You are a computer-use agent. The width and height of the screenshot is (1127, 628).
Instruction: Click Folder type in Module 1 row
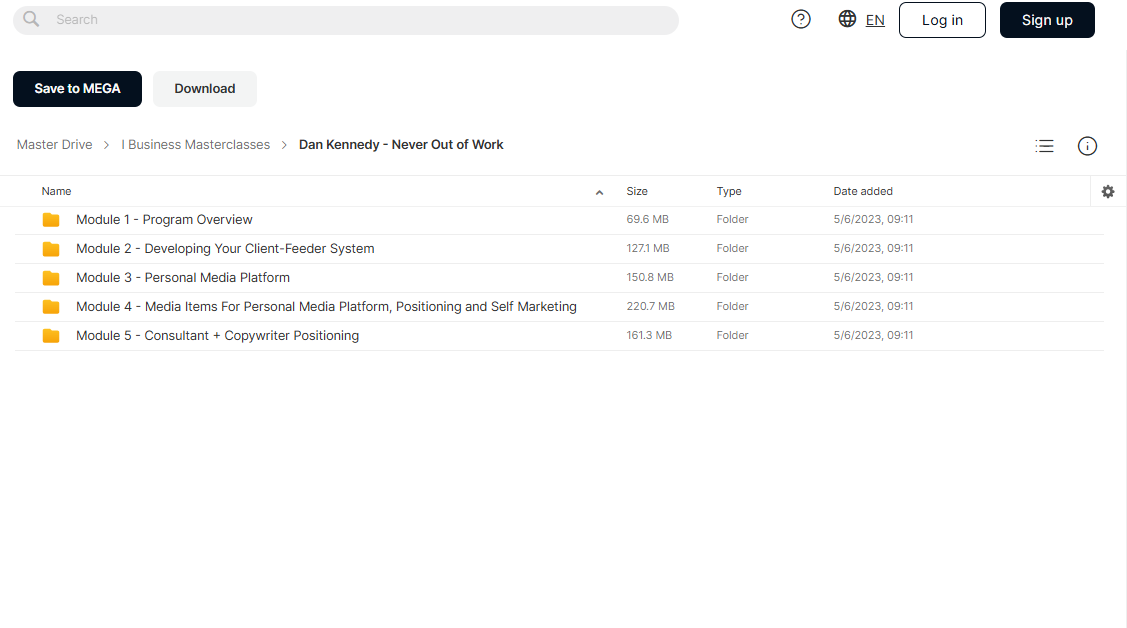[732, 219]
